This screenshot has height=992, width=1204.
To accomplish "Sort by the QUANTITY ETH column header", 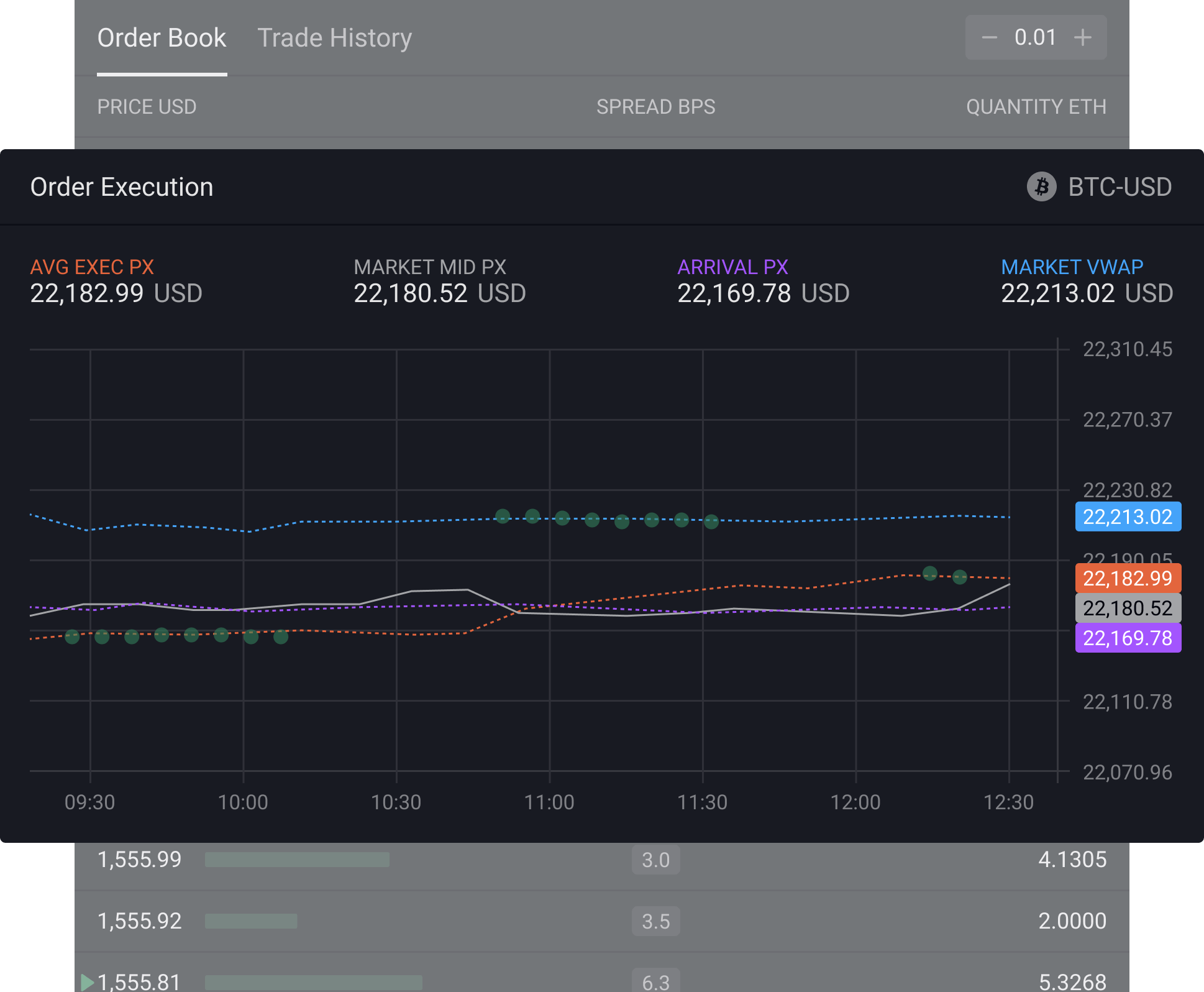I will (x=1036, y=106).
